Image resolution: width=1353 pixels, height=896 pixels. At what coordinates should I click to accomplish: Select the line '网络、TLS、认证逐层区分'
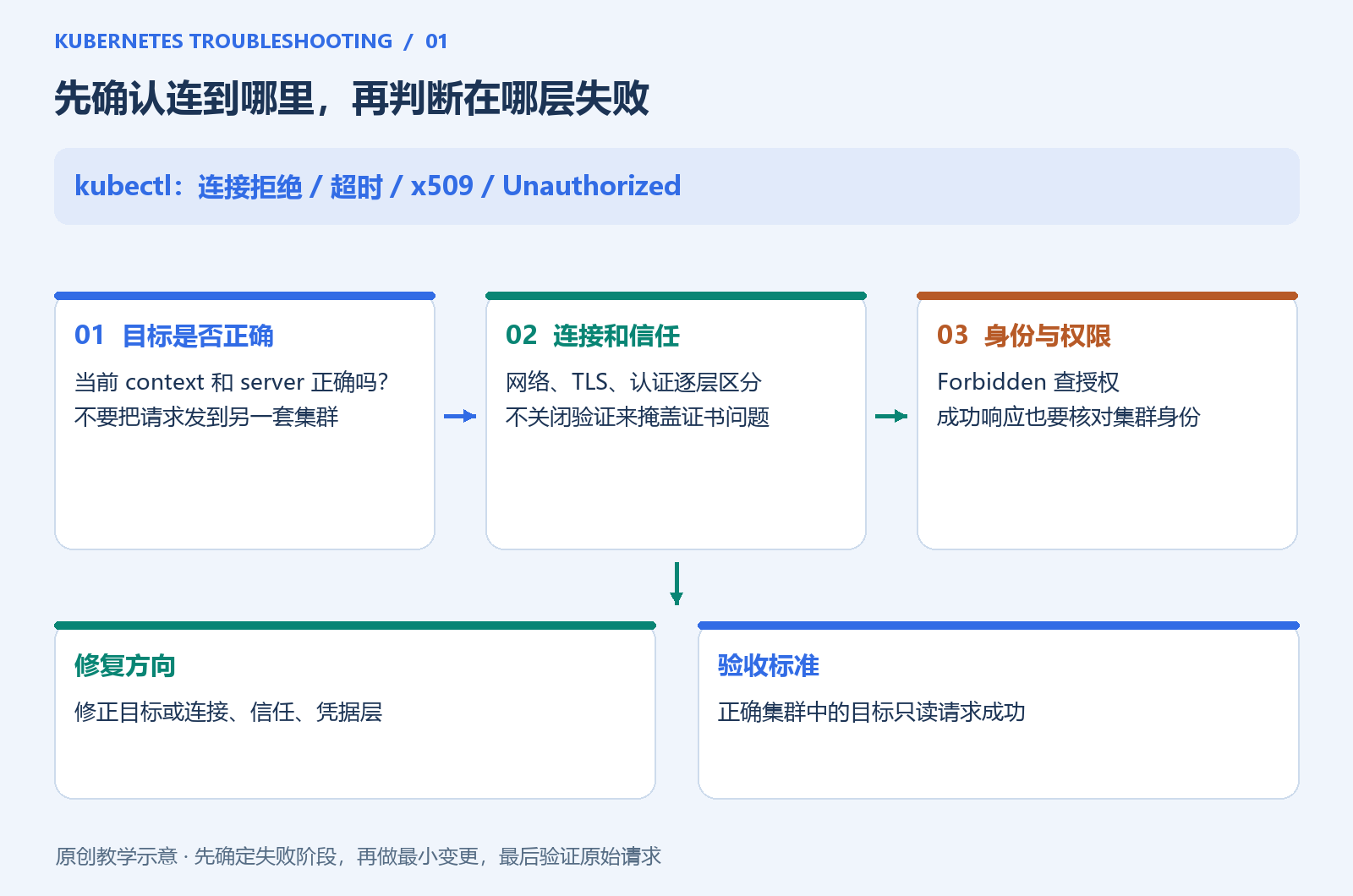coord(633,382)
